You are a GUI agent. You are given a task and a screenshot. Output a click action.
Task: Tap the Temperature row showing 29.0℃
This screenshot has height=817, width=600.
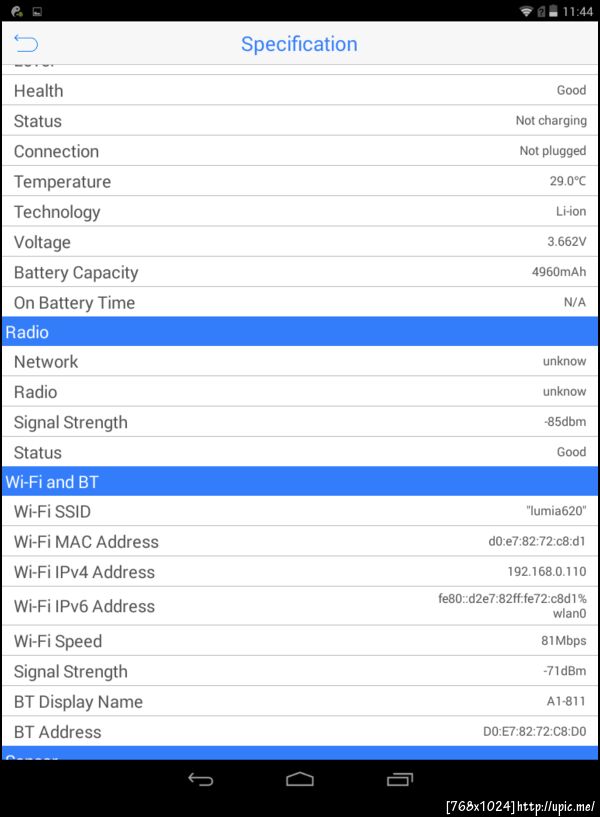coord(300,182)
